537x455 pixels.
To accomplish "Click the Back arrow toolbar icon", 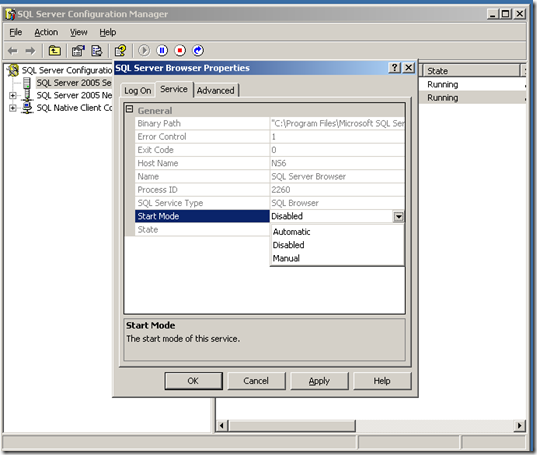I will [13, 51].
